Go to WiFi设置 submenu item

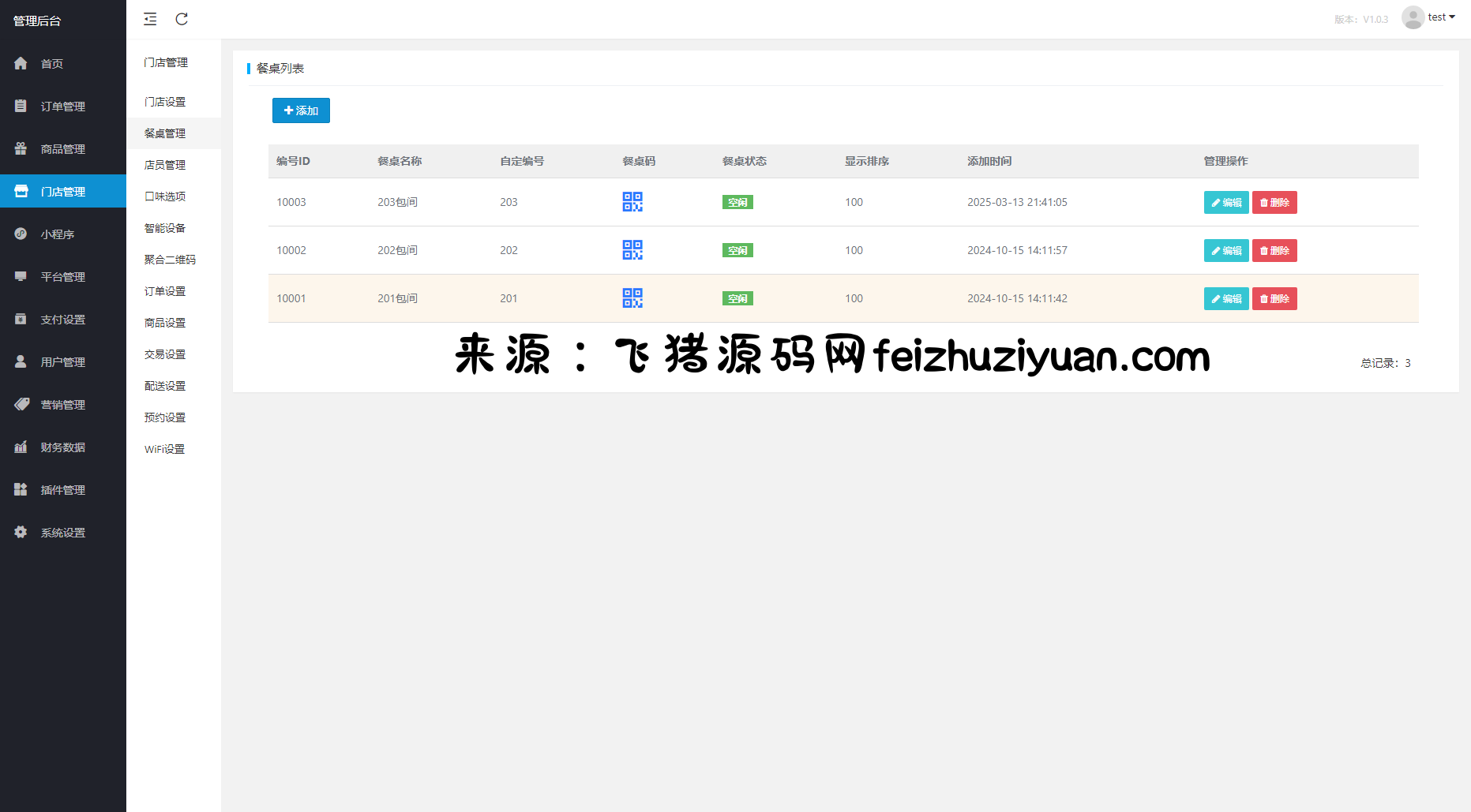pos(164,449)
